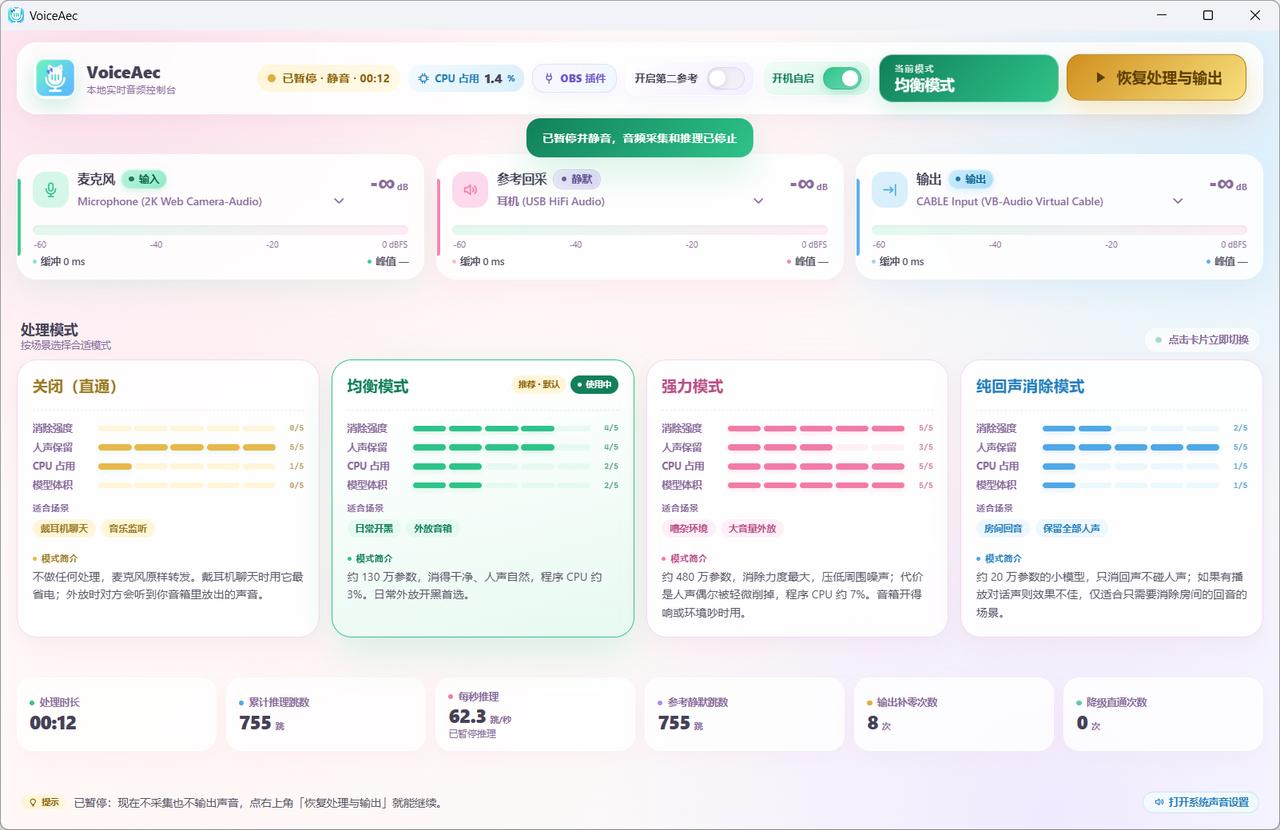
Task: Click the 输出补零次数 8 stat card
Action: click(954, 714)
